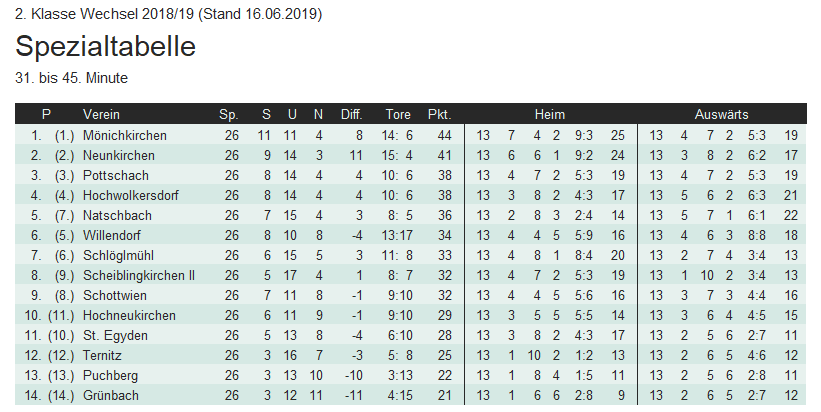Click the Spezialtabelle page heading
Image resolution: width=821 pixels, height=412 pixels.
pos(105,46)
